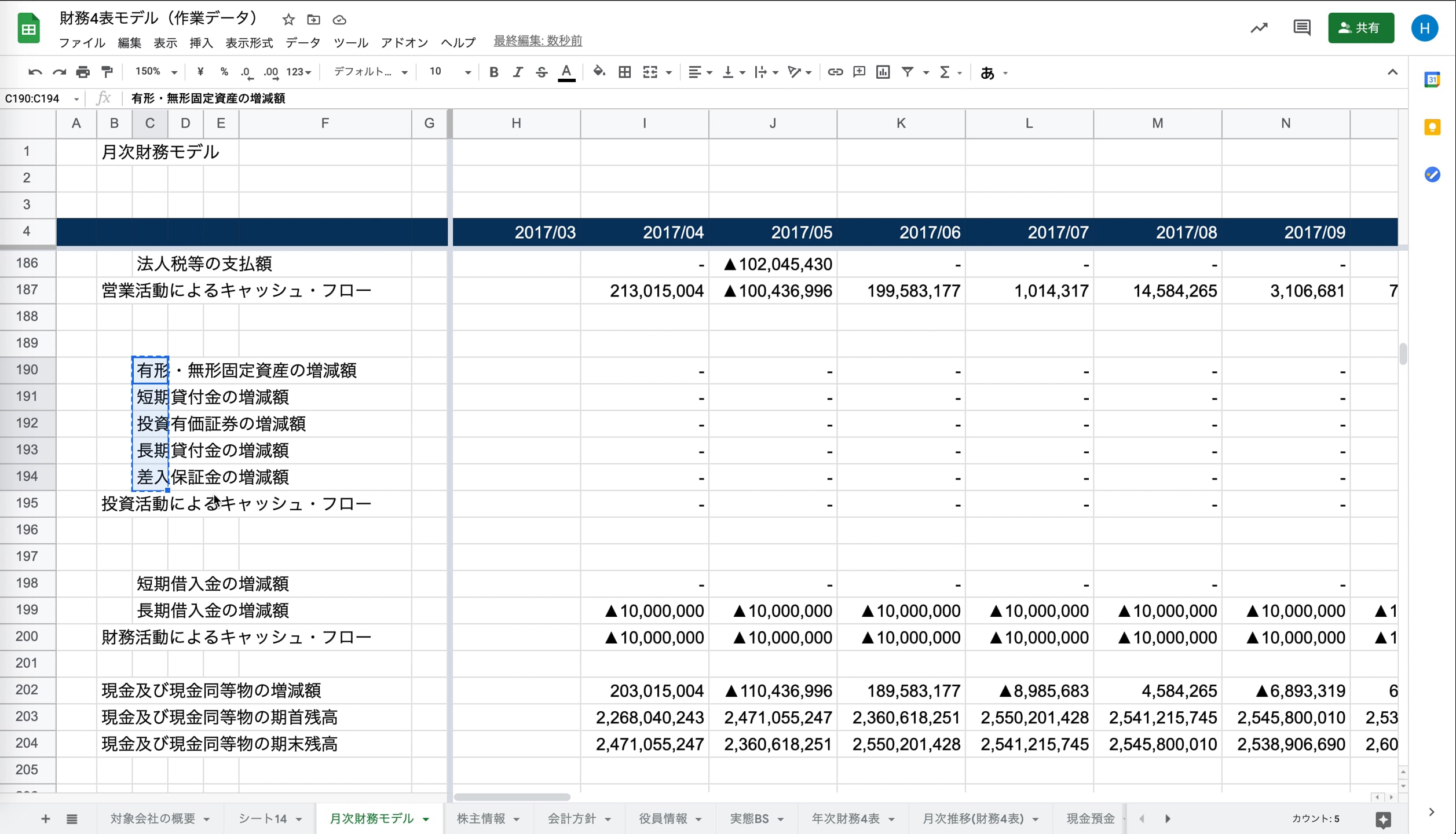Click the green 共有 share button
Image resolution: width=1456 pixels, height=834 pixels.
coord(1360,28)
